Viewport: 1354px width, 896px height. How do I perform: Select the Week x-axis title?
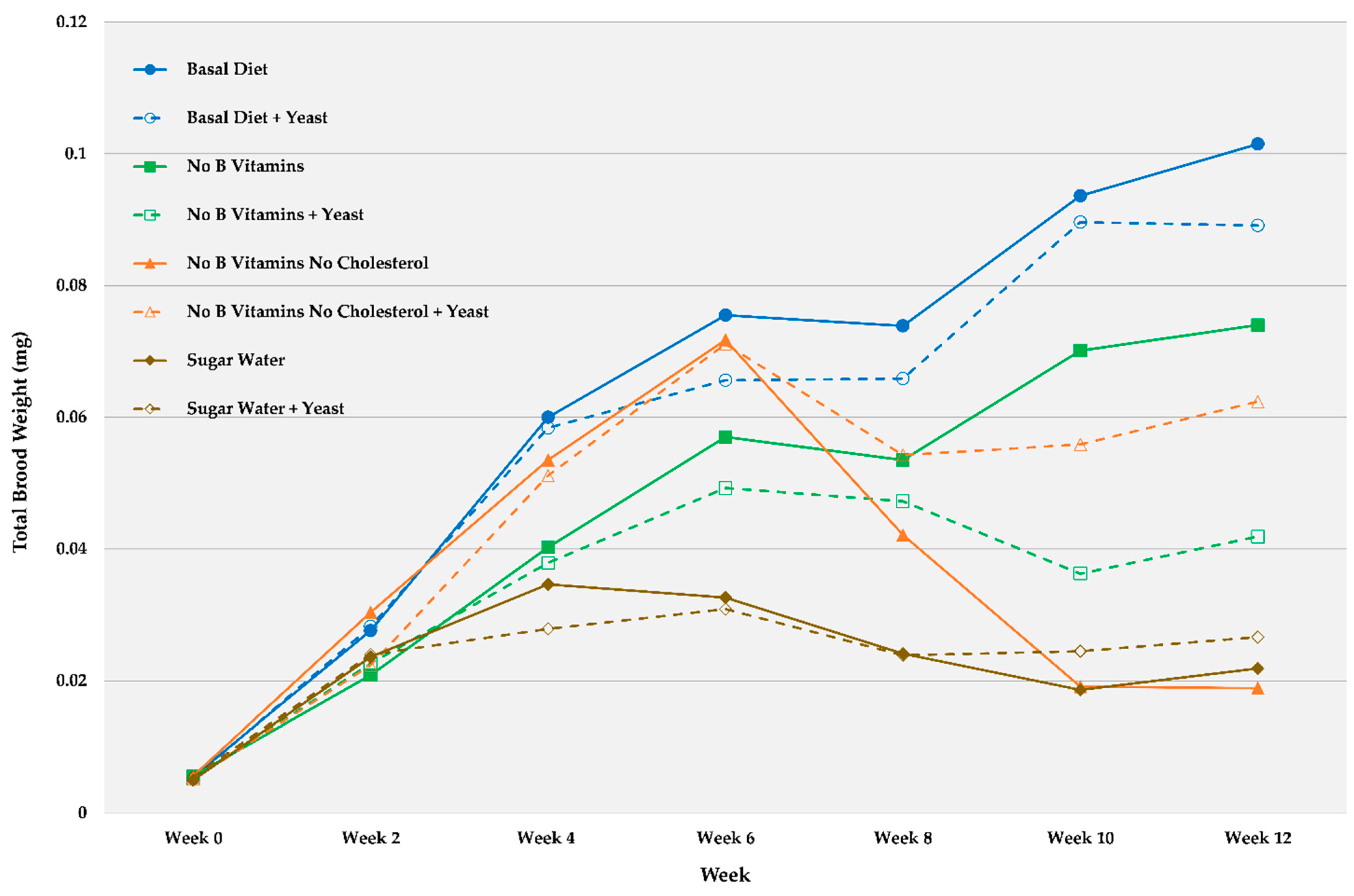click(x=725, y=875)
